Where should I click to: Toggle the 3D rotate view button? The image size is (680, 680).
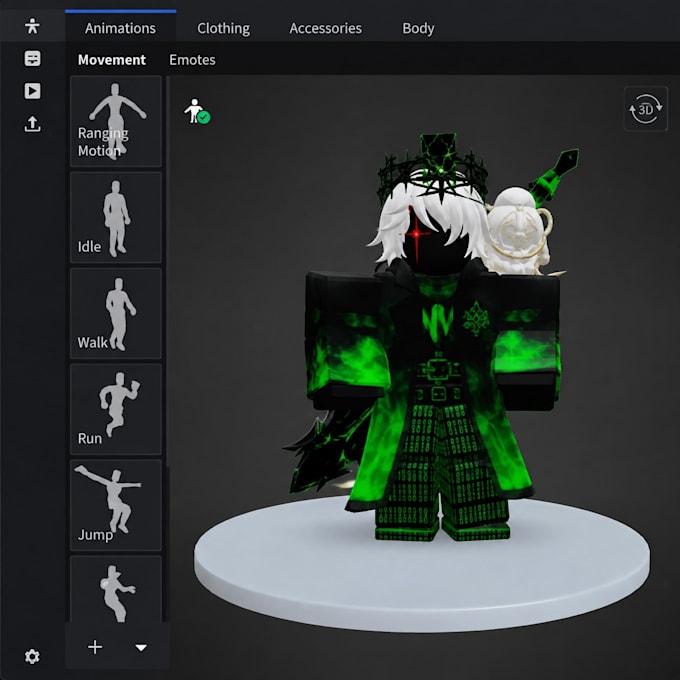[645, 109]
